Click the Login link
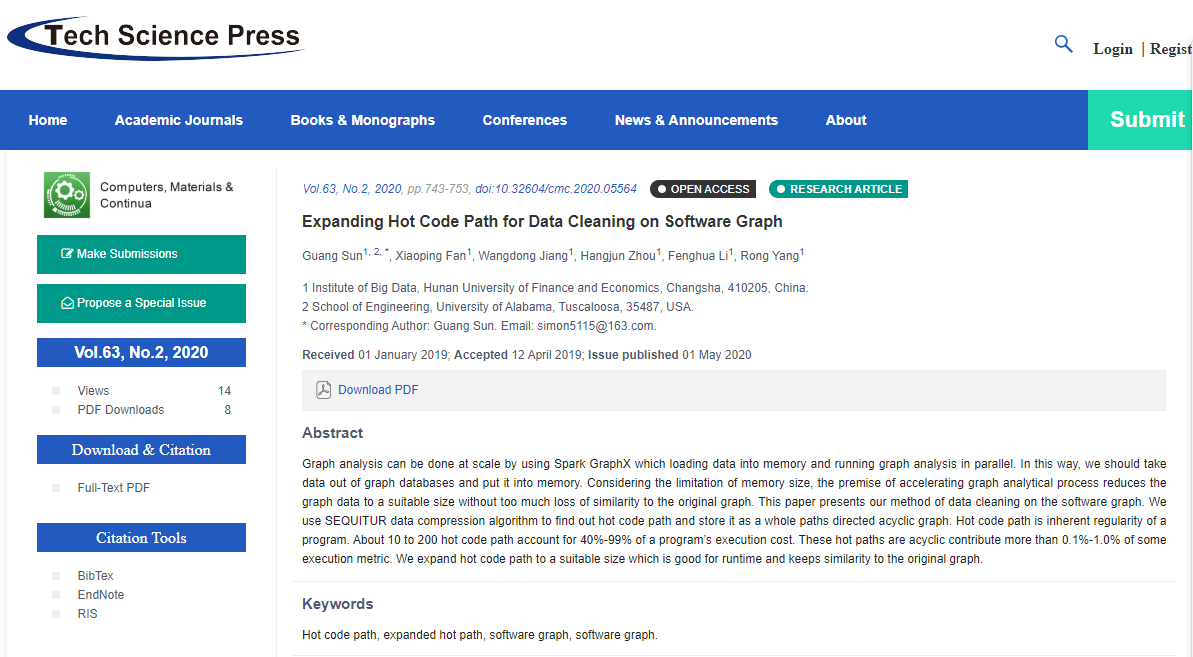The width and height of the screenshot is (1193, 657). (x=1112, y=49)
